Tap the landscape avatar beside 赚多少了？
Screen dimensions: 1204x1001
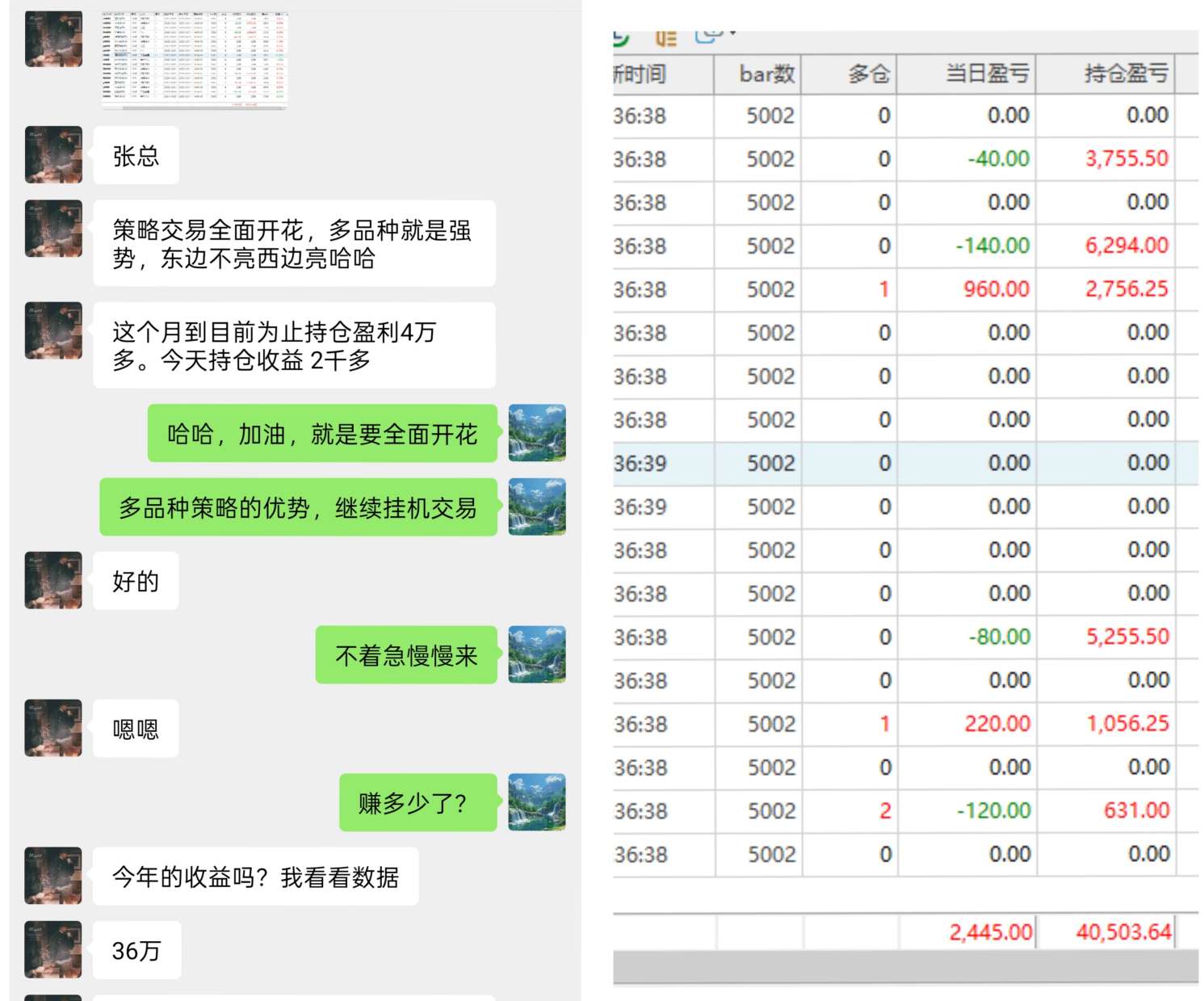pos(537,802)
